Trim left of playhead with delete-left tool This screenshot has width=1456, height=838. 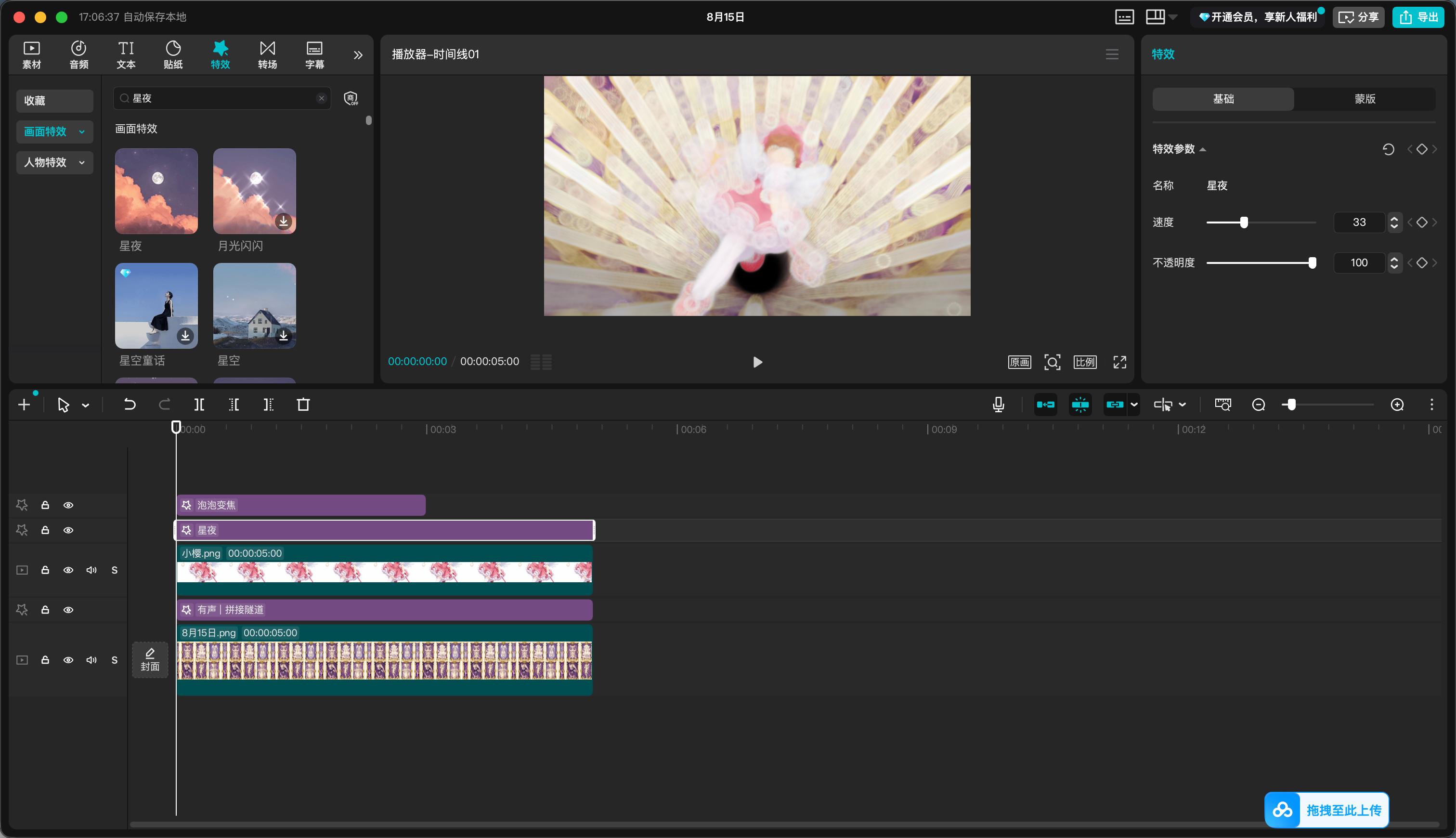pyautogui.click(x=234, y=405)
